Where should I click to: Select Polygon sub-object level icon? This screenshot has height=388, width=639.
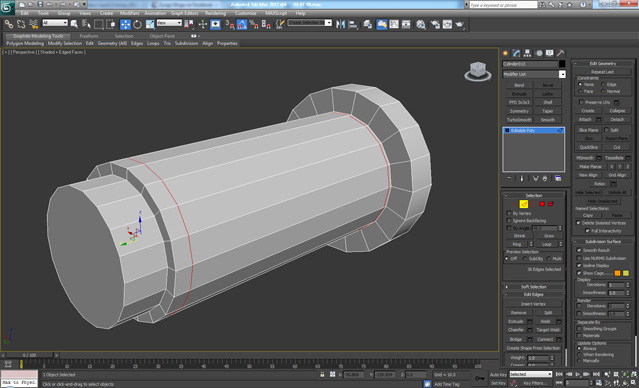pos(542,204)
